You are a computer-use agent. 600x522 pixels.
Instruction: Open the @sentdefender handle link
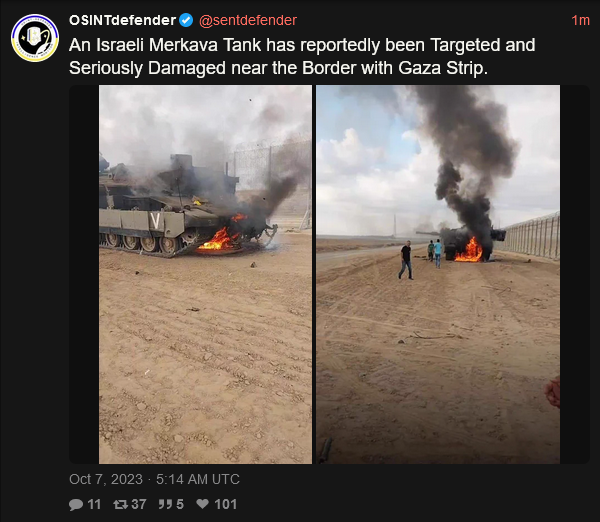248,20
